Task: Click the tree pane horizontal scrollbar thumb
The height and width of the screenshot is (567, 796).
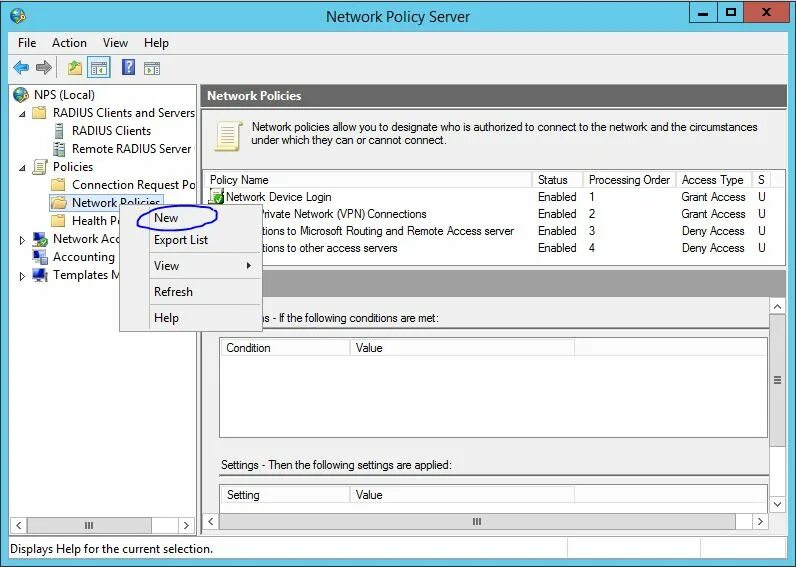Action: pos(89,525)
